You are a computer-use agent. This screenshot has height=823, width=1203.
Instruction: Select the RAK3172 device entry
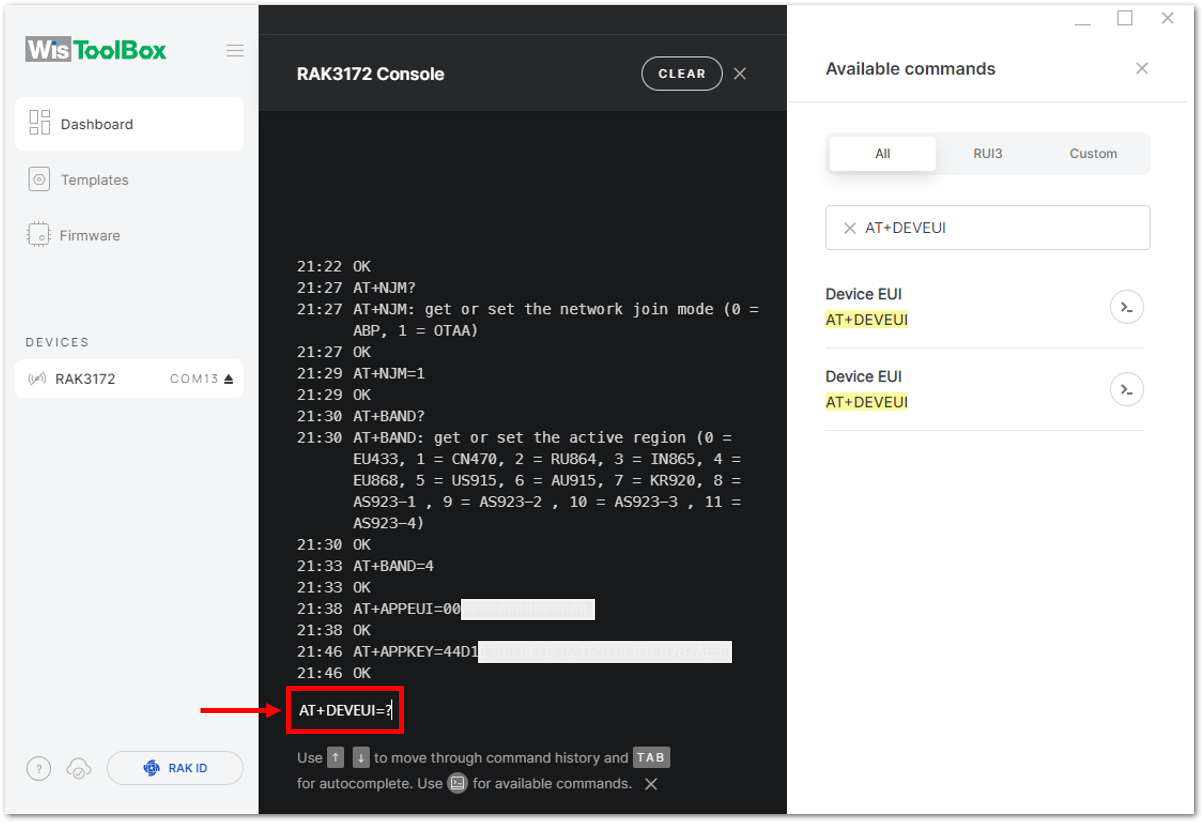click(x=129, y=379)
